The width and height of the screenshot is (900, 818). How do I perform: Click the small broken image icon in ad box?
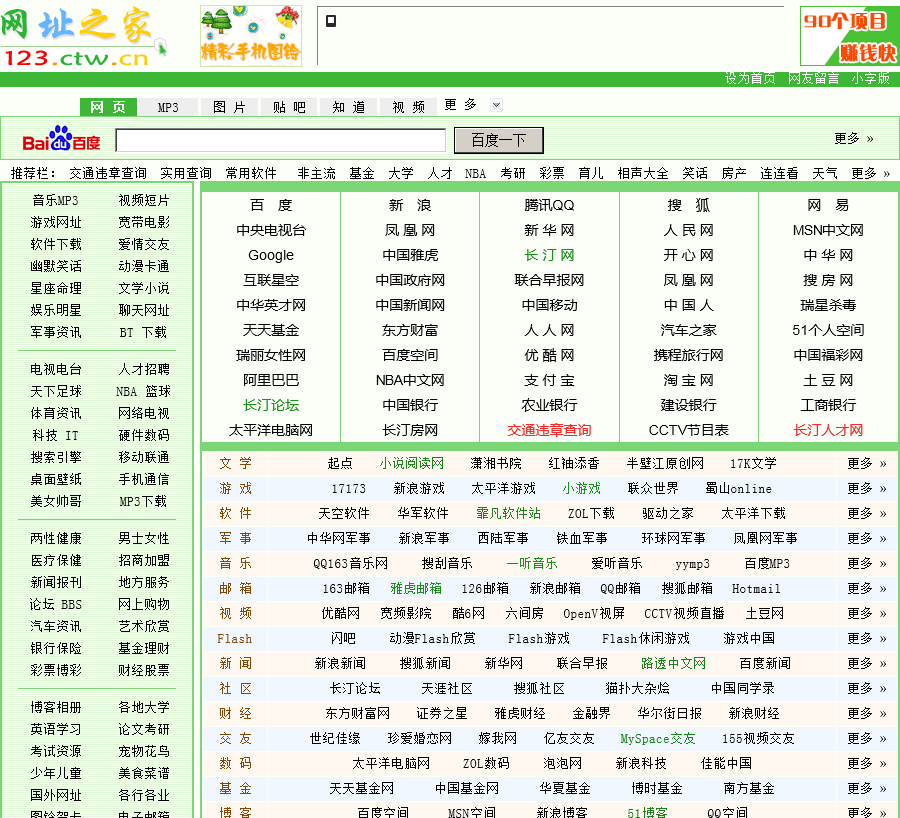(x=331, y=21)
